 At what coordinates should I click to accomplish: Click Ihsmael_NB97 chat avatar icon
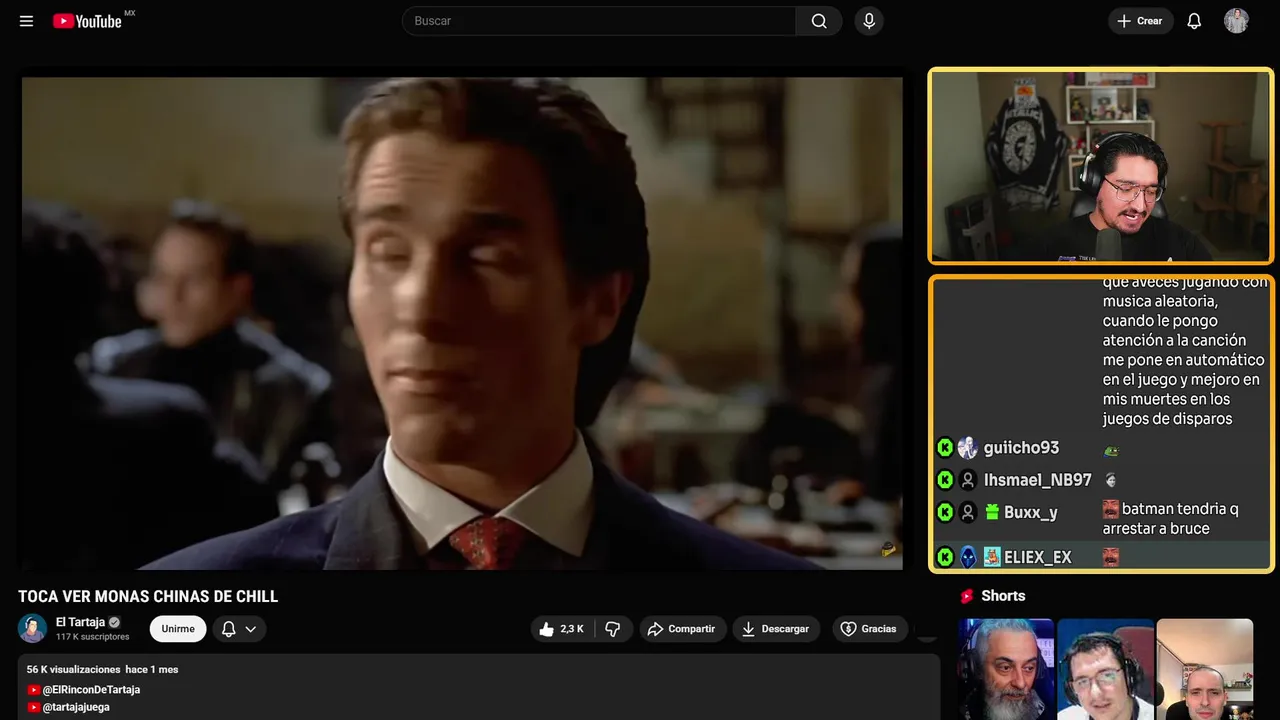[967, 480]
